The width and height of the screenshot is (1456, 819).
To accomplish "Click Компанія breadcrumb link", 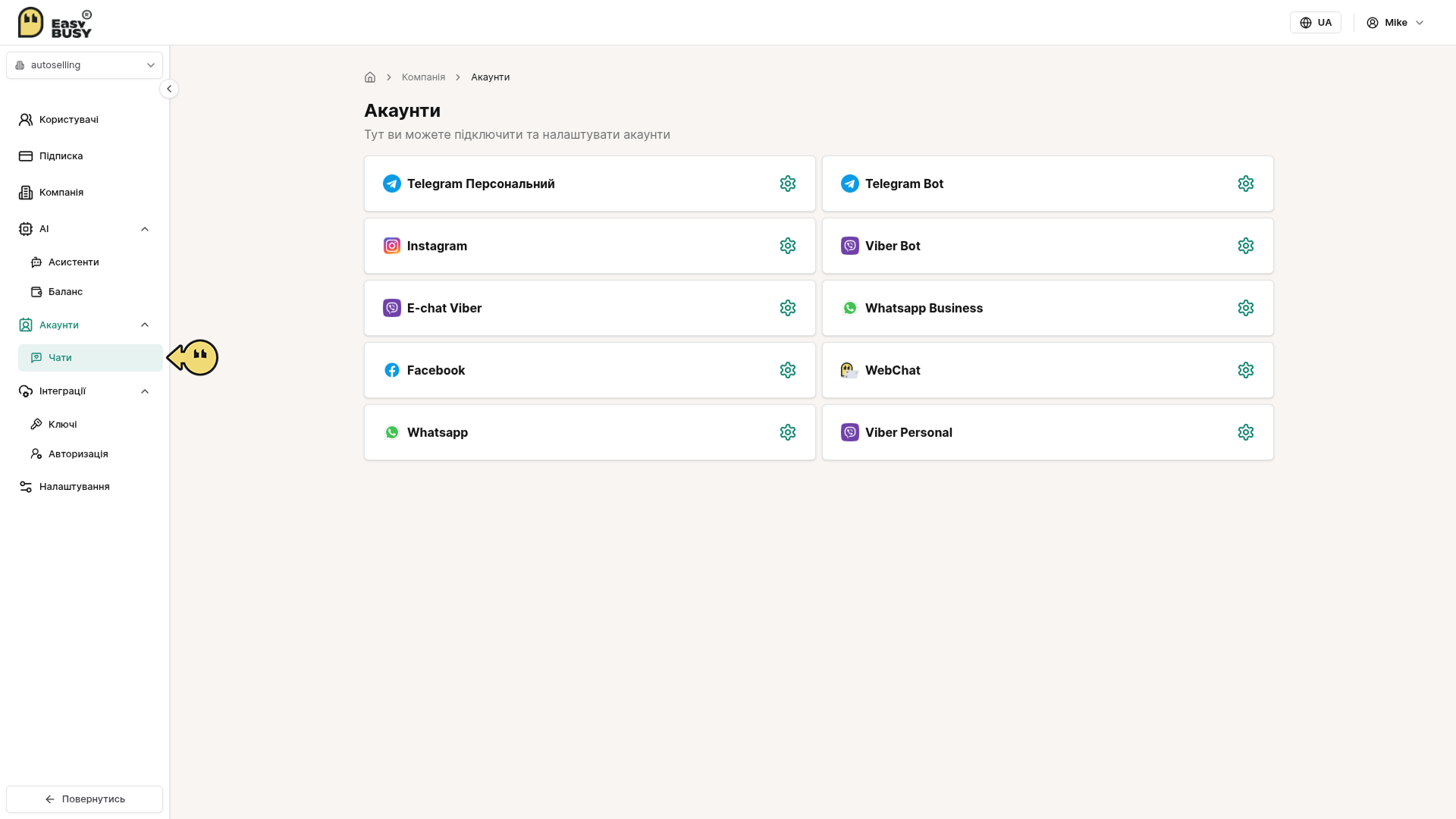I will pos(423,77).
